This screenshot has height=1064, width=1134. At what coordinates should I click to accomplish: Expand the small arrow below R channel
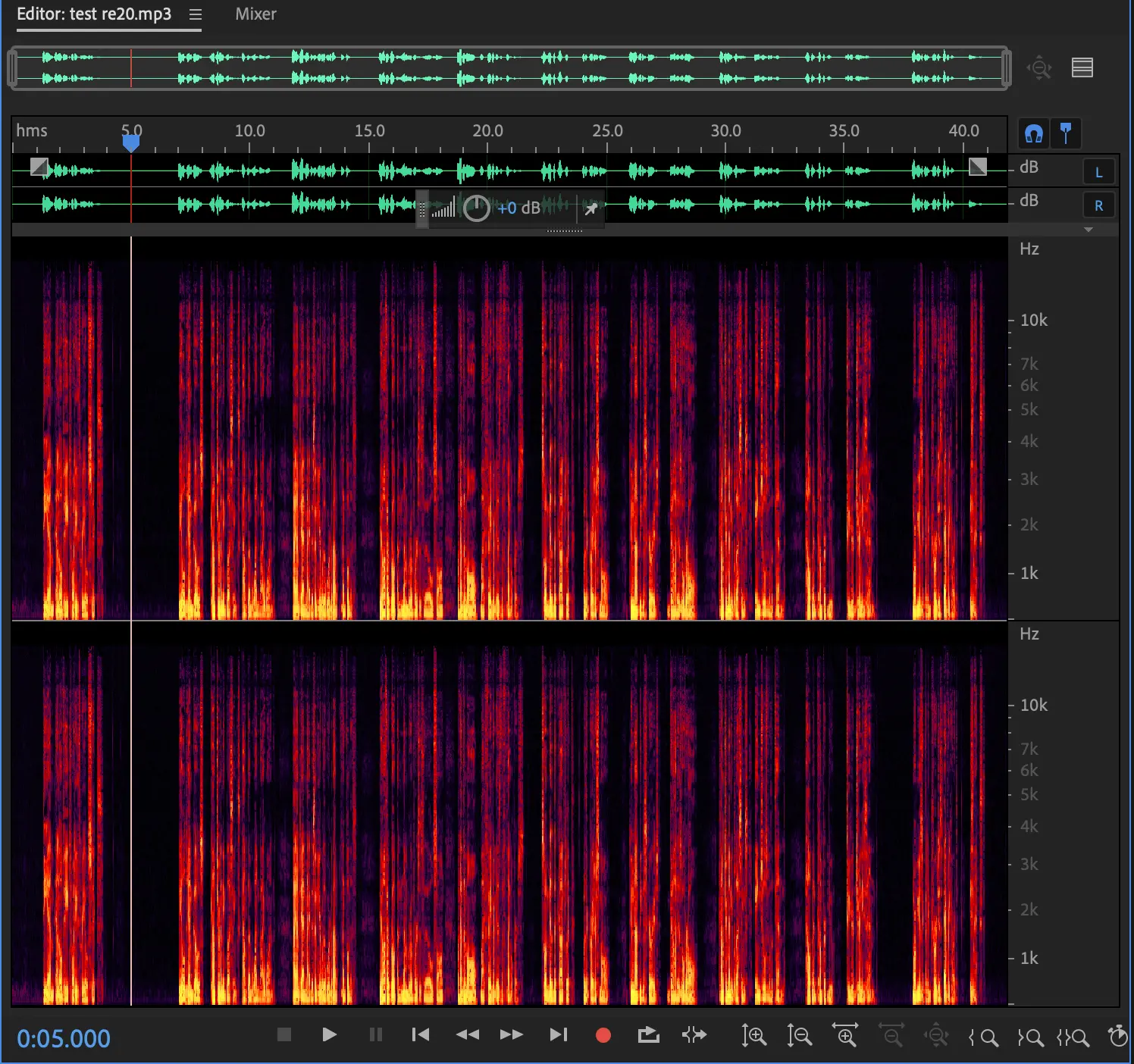(x=1089, y=230)
